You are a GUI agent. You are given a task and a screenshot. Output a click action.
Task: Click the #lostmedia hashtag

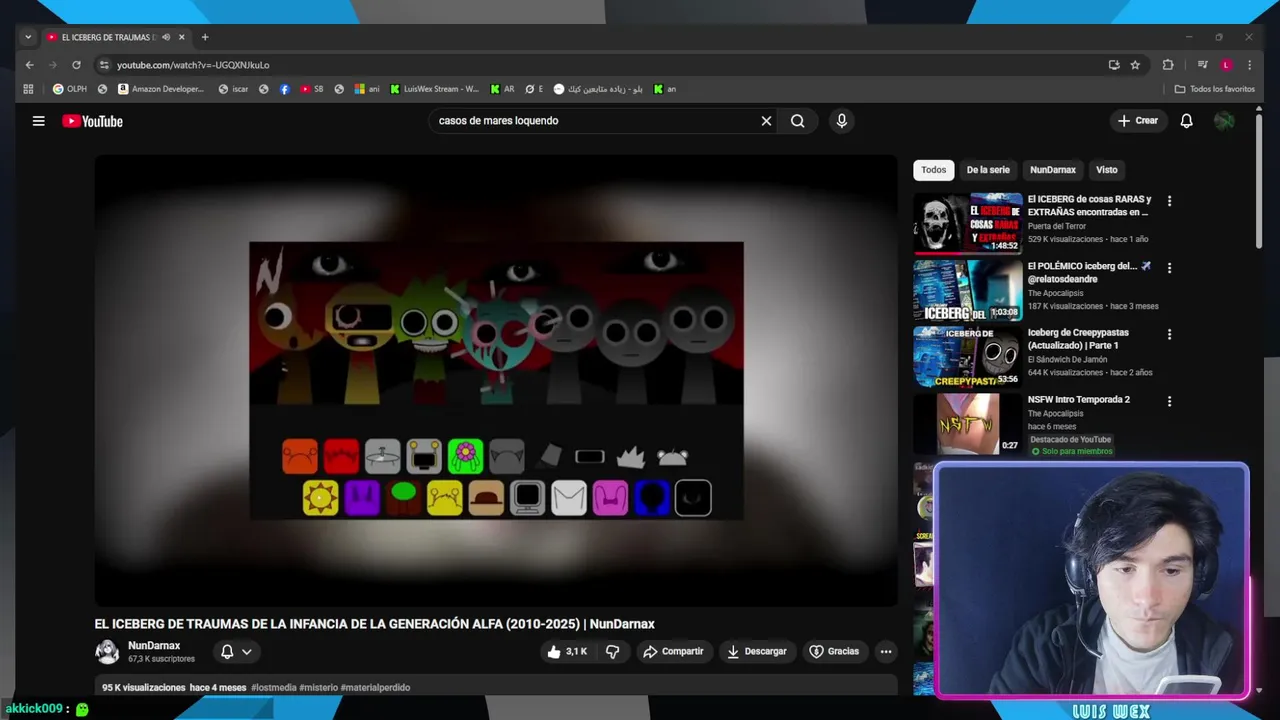click(x=273, y=688)
